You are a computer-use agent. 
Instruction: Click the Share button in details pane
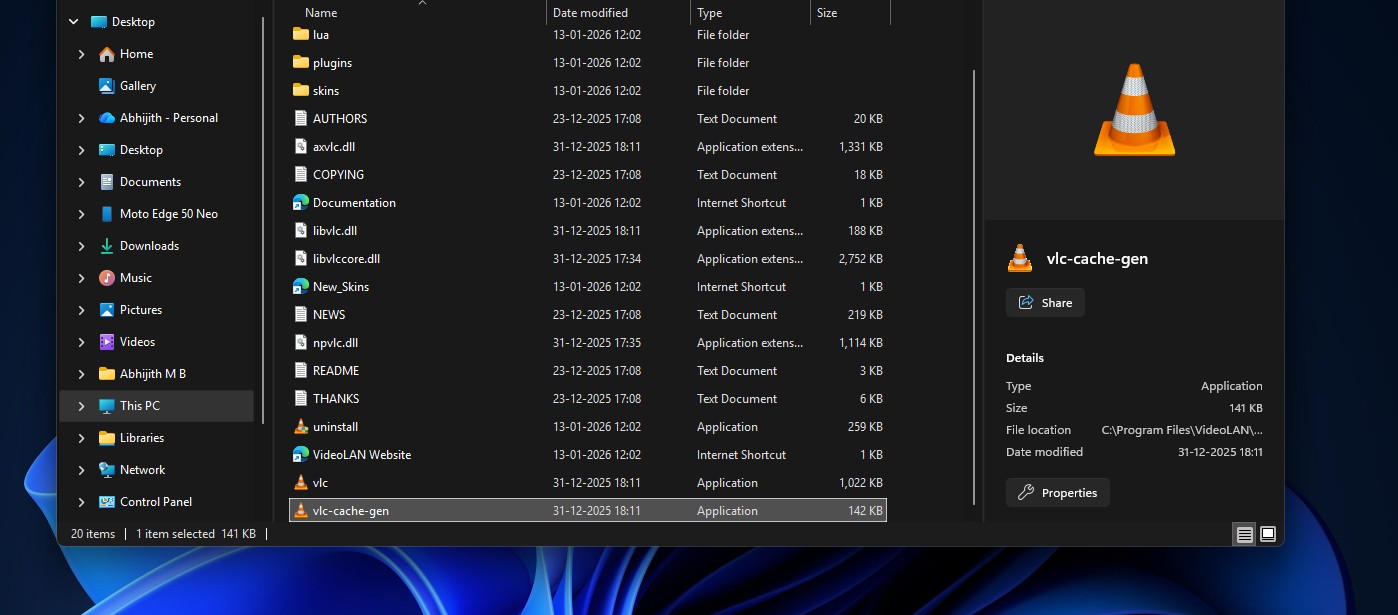click(x=1045, y=303)
